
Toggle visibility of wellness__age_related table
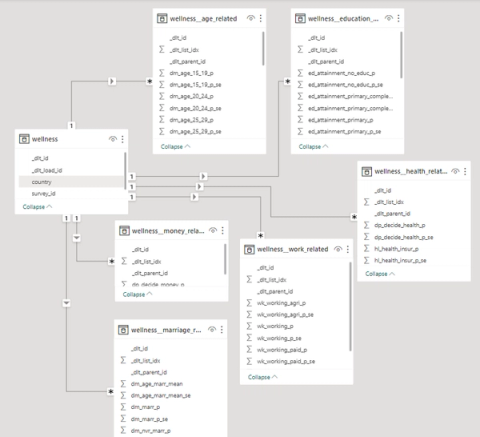251,18
